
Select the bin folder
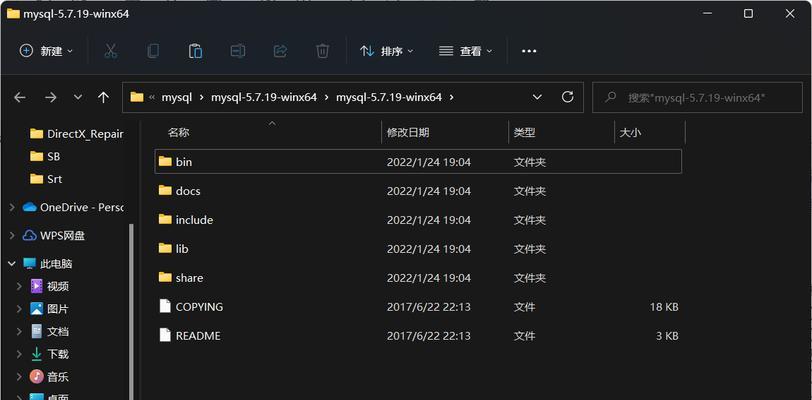point(418,162)
